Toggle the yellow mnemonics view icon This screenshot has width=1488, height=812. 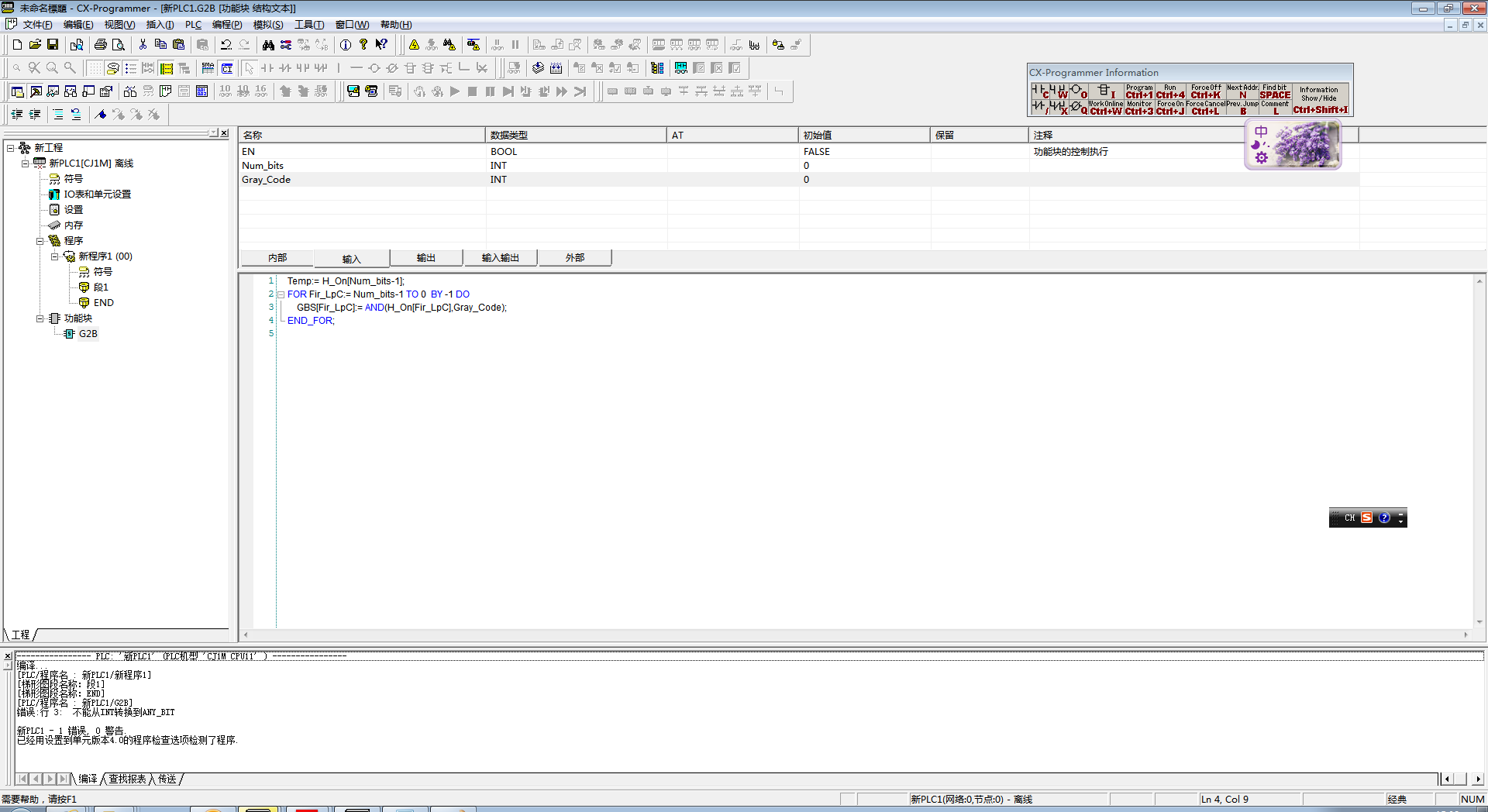click(167, 68)
